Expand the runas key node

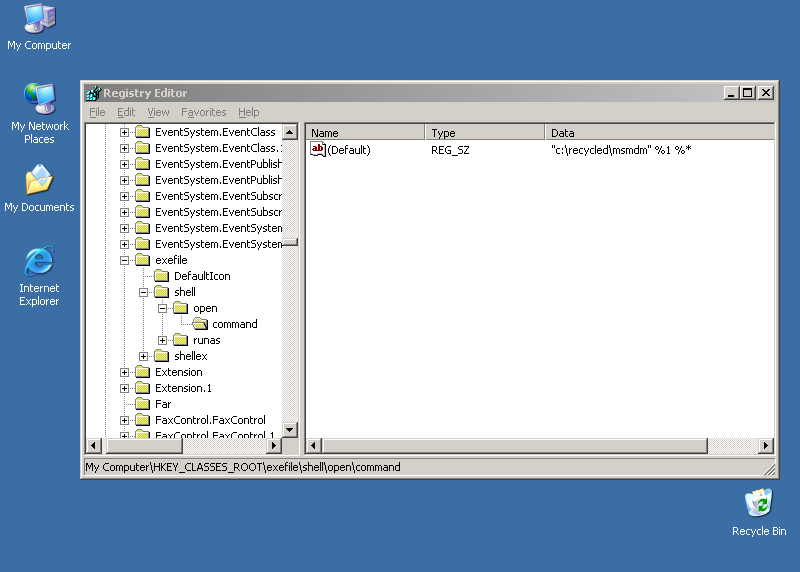coord(163,340)
